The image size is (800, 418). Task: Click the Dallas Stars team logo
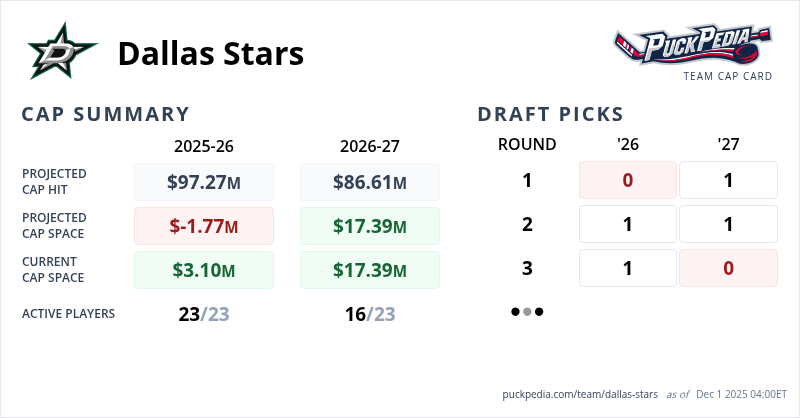[x=62, y=52]
